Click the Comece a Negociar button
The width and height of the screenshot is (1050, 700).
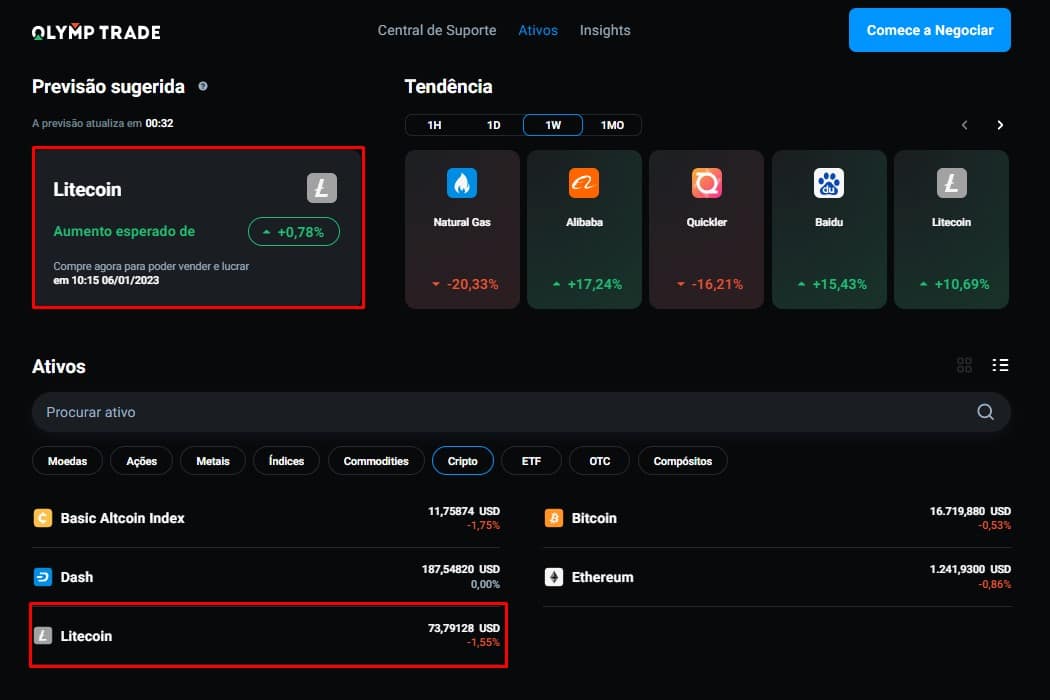click(929, 30)
